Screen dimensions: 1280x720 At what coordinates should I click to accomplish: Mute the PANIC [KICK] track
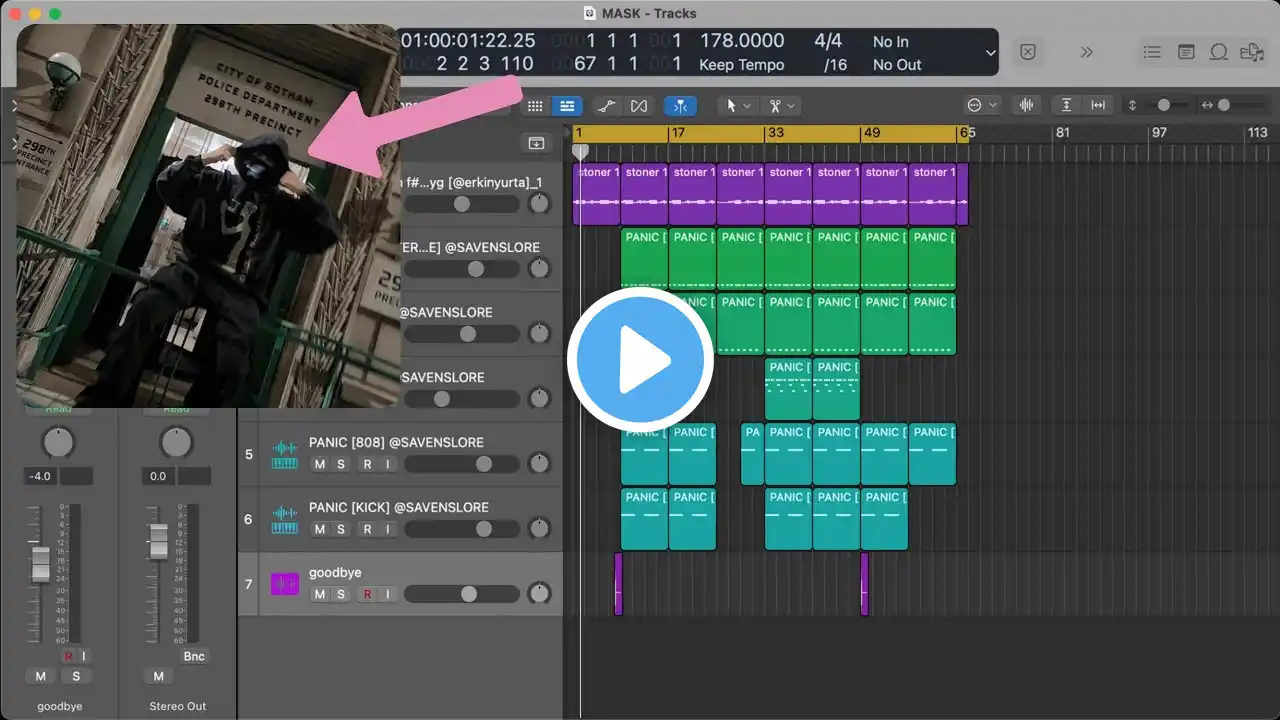click(x=319, y=529)
